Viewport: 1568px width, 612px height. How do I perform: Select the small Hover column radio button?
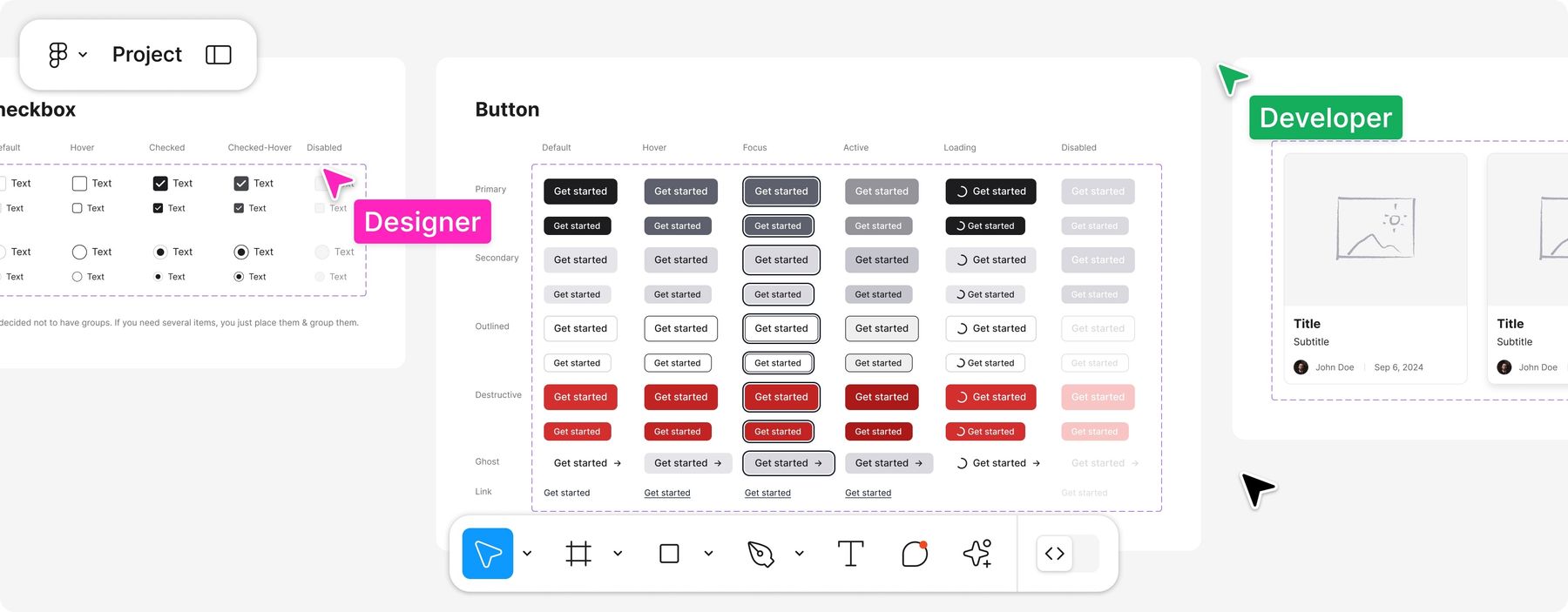(x=77, y=277)
